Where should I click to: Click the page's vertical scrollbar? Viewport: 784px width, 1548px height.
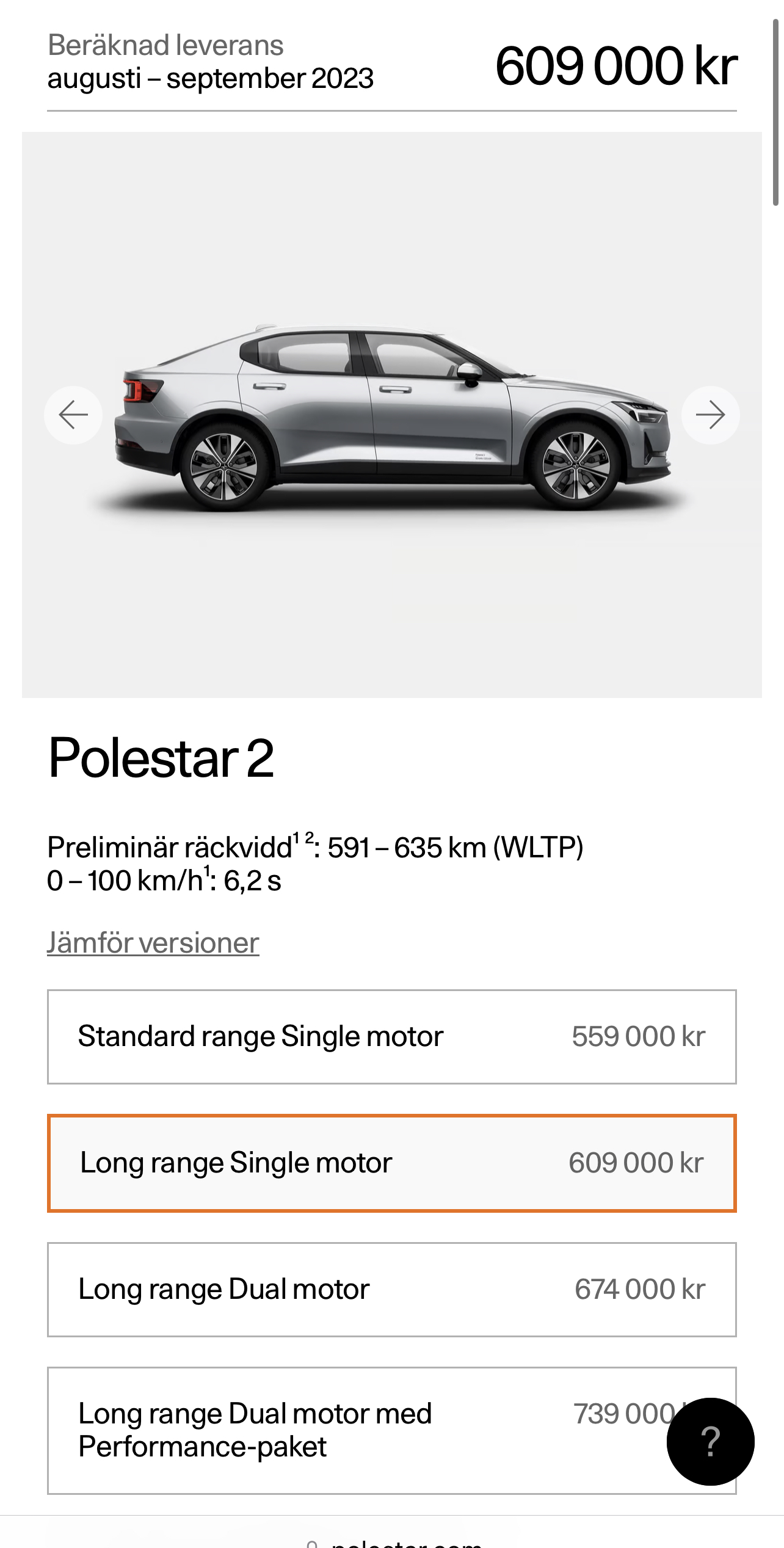pyautogui.click(x=775, y=112)
